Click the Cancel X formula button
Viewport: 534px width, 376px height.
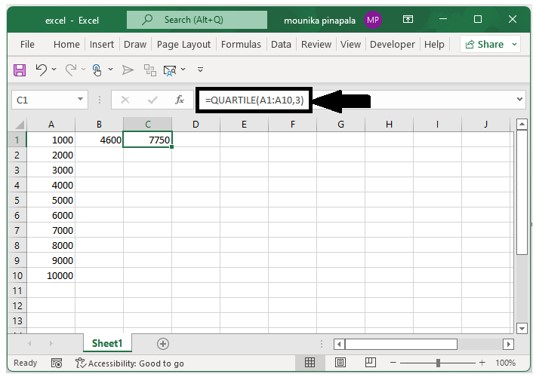coord(125,100)
